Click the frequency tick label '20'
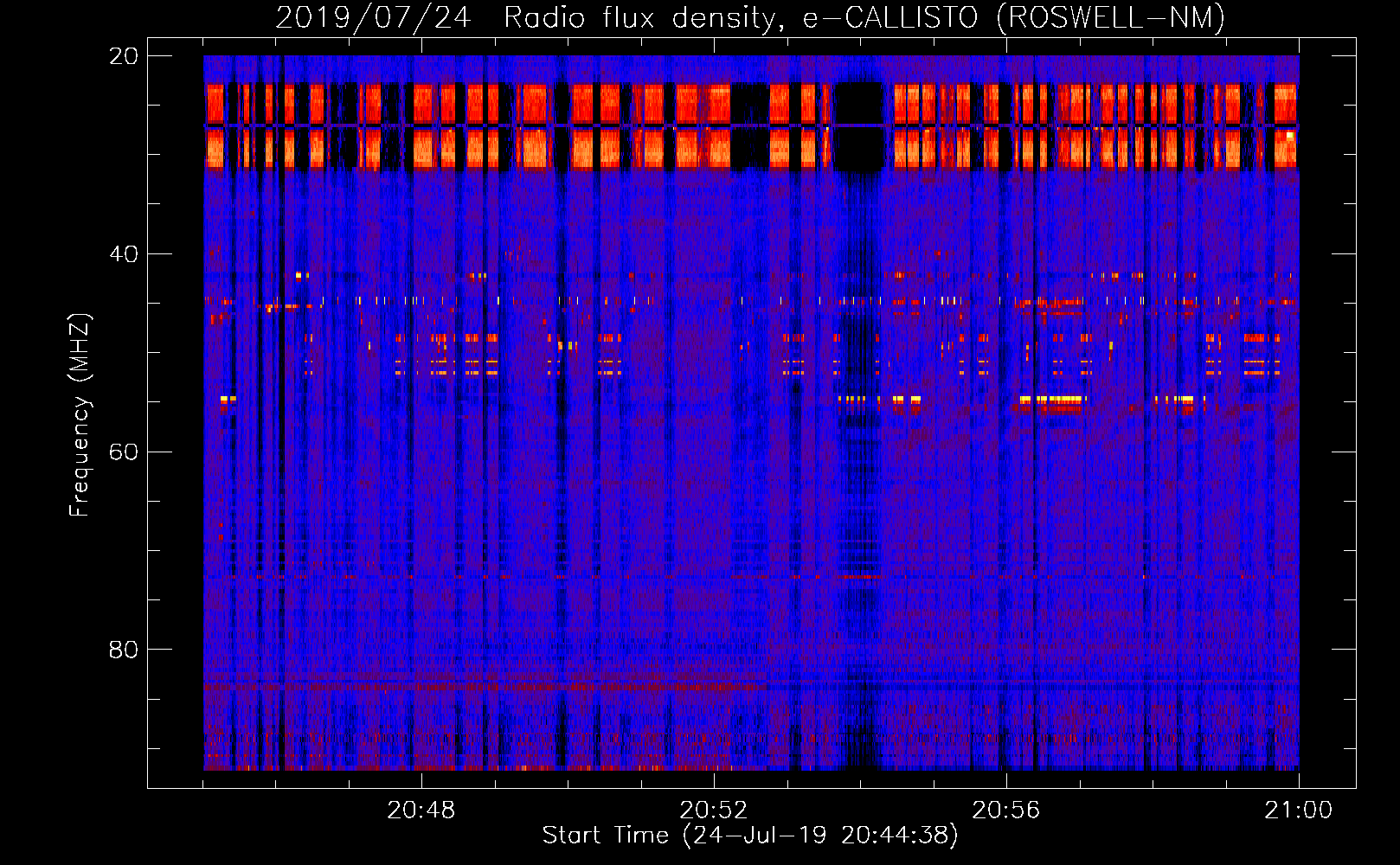 click(x=124, y=56)
